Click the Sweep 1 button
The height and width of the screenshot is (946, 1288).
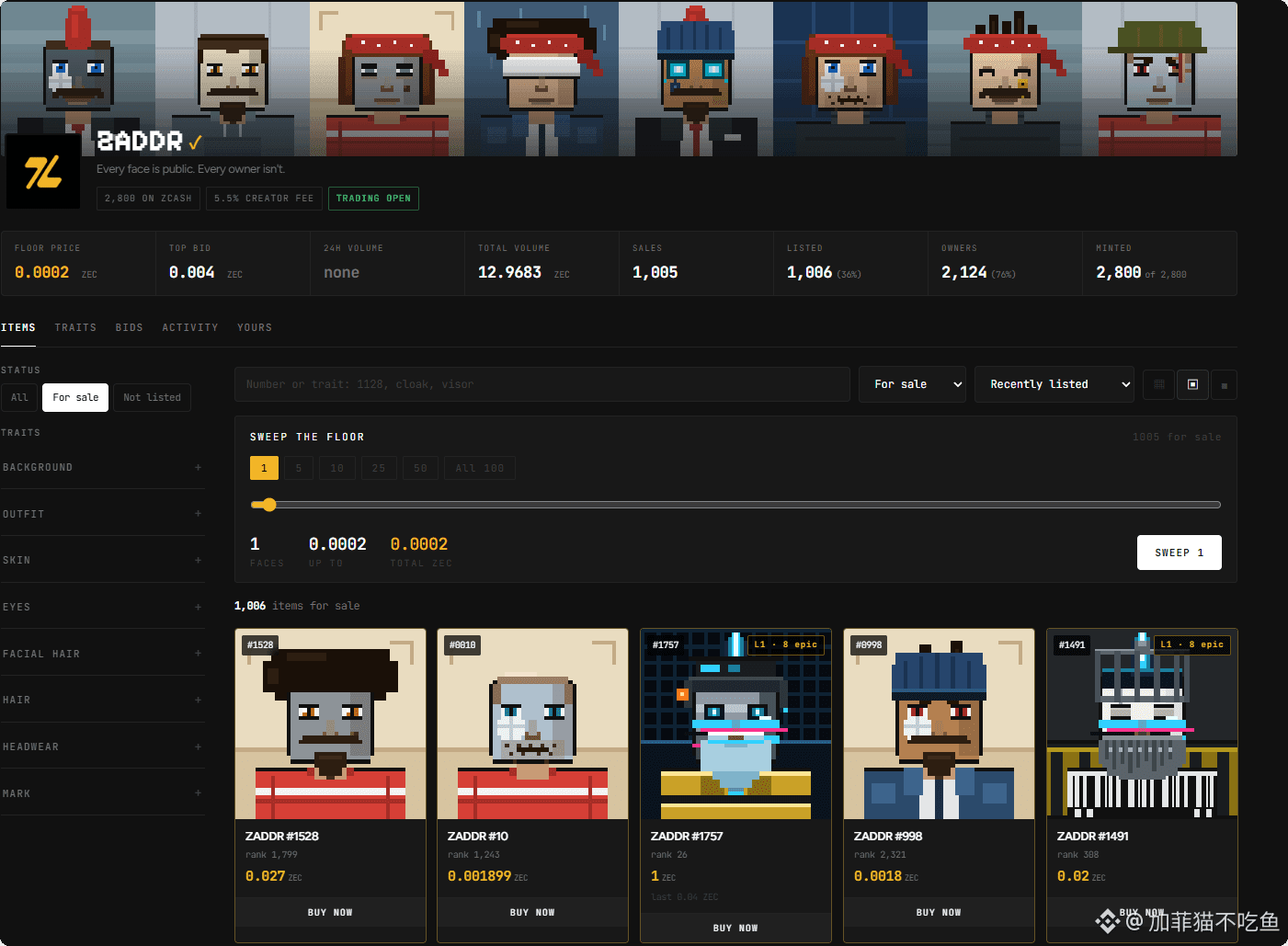(x=1179, y=553)
